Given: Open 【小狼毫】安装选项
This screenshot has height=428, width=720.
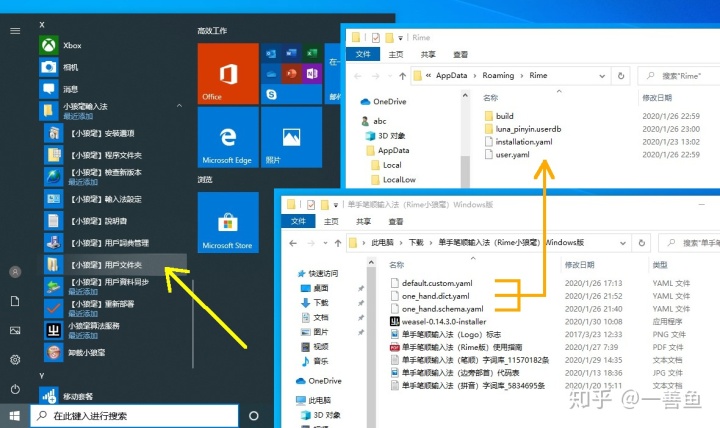Looking at the screenshot, I should [115, 133].
